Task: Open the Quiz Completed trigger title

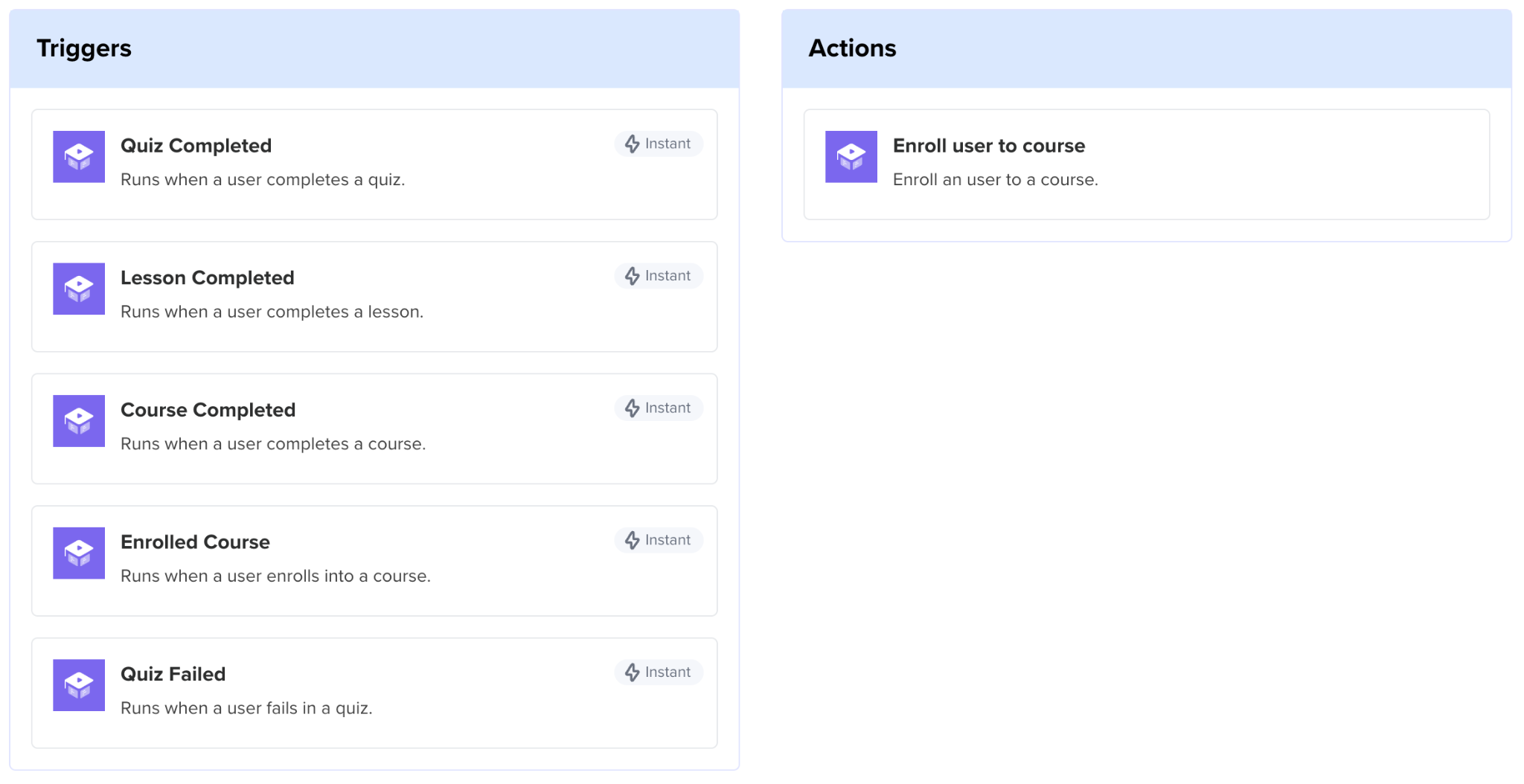Action: click(196, 146)
